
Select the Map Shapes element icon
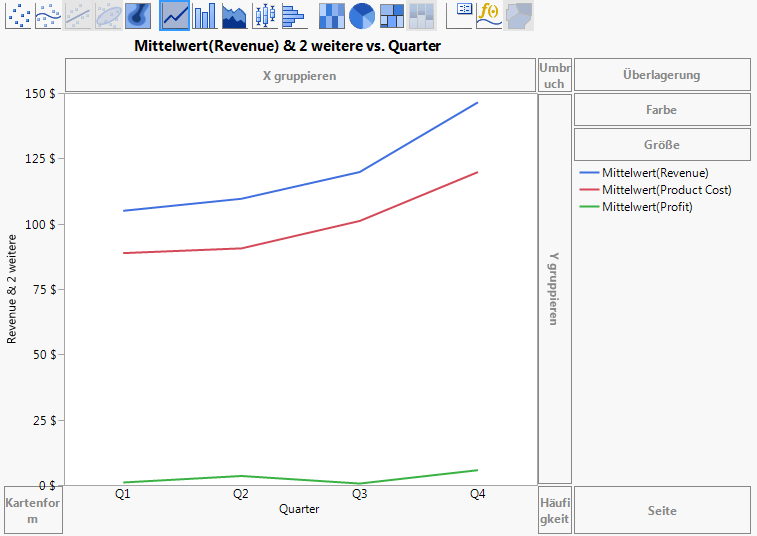pyautogui.click(x=519, y=15)
